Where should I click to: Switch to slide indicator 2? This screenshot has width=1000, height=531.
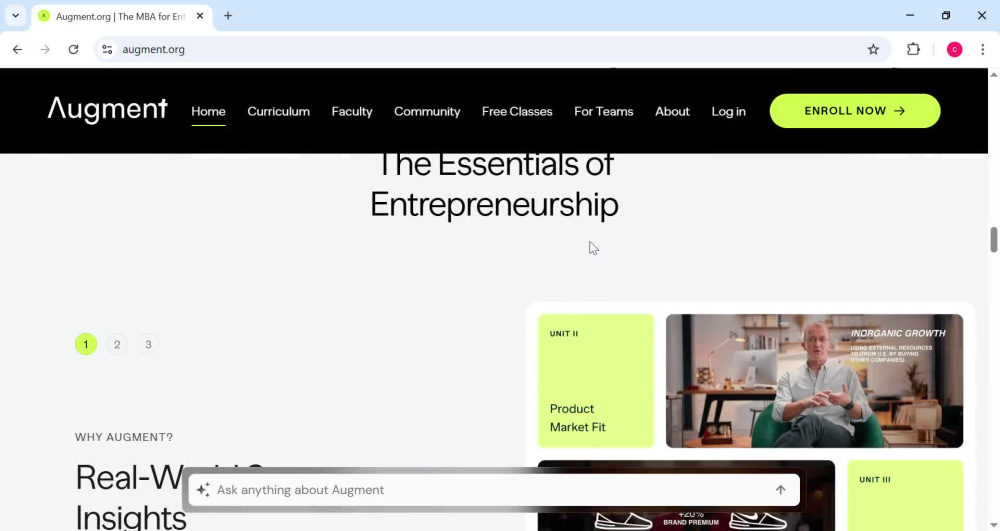point(117,344)
